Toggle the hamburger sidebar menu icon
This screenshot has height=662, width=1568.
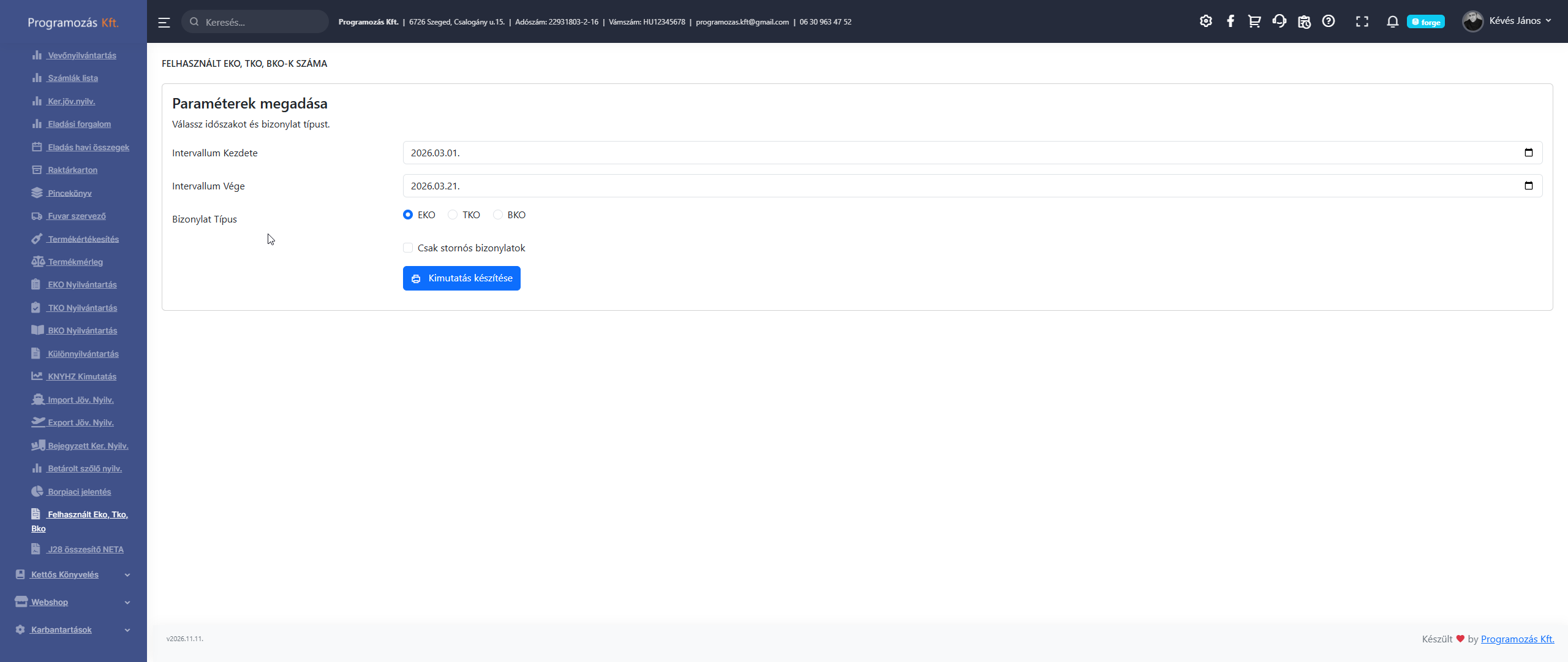(x=164, y=22)
